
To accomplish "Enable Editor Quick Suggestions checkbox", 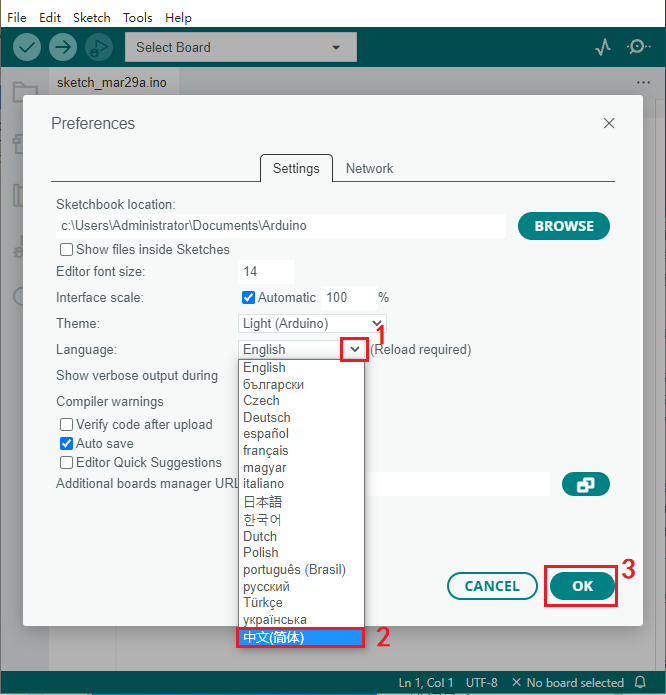I will [x=66, y=463].
